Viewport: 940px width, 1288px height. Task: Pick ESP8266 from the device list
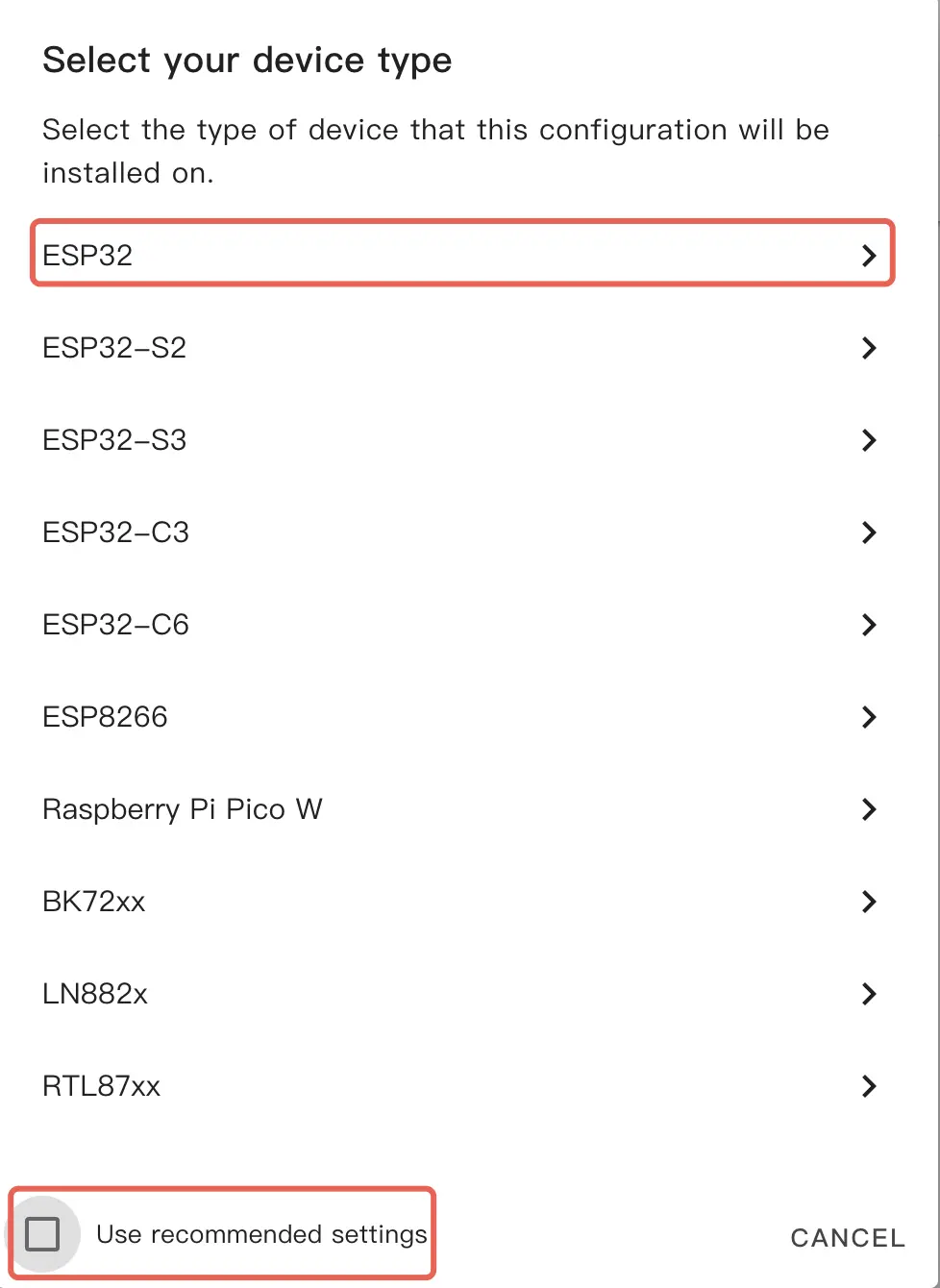pos(106,717)
